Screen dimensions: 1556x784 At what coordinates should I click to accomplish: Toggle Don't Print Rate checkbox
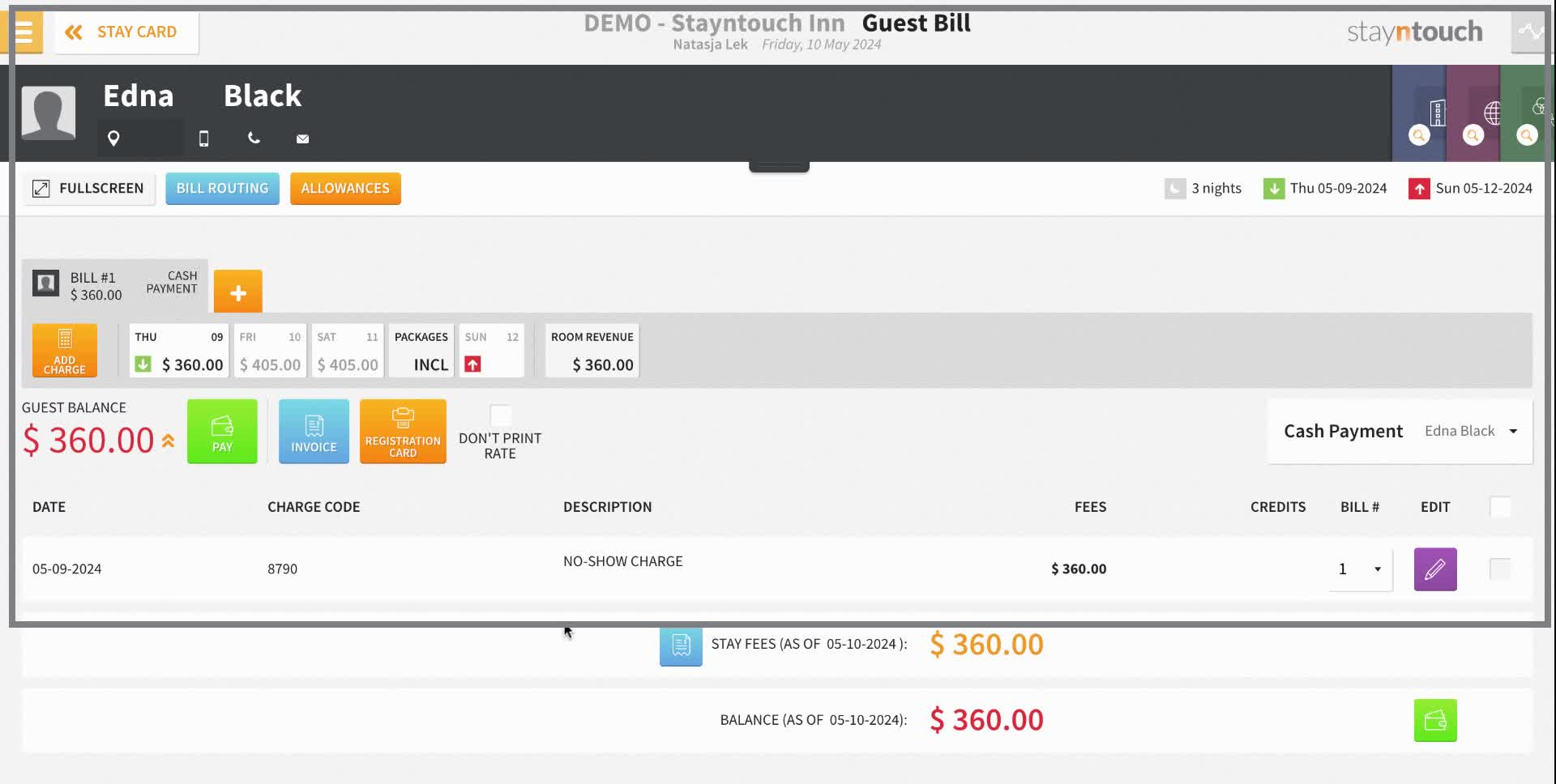[500, 415]
